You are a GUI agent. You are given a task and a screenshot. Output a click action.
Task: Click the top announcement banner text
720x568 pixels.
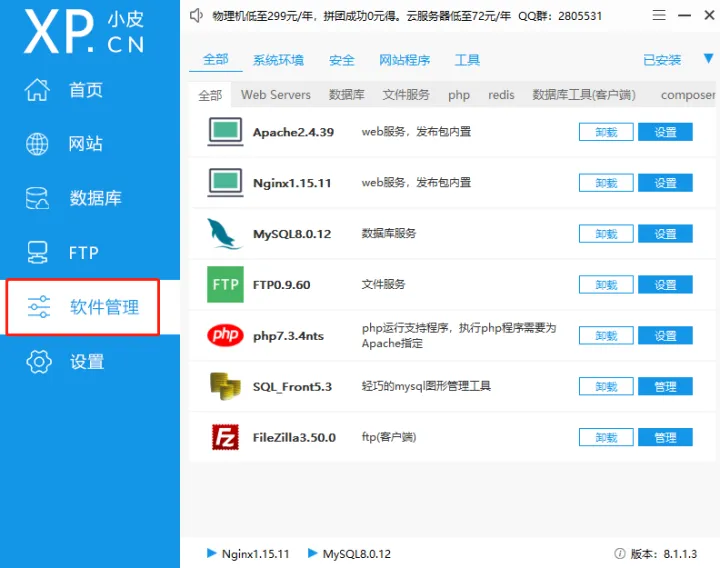click(x=407, y=16)
